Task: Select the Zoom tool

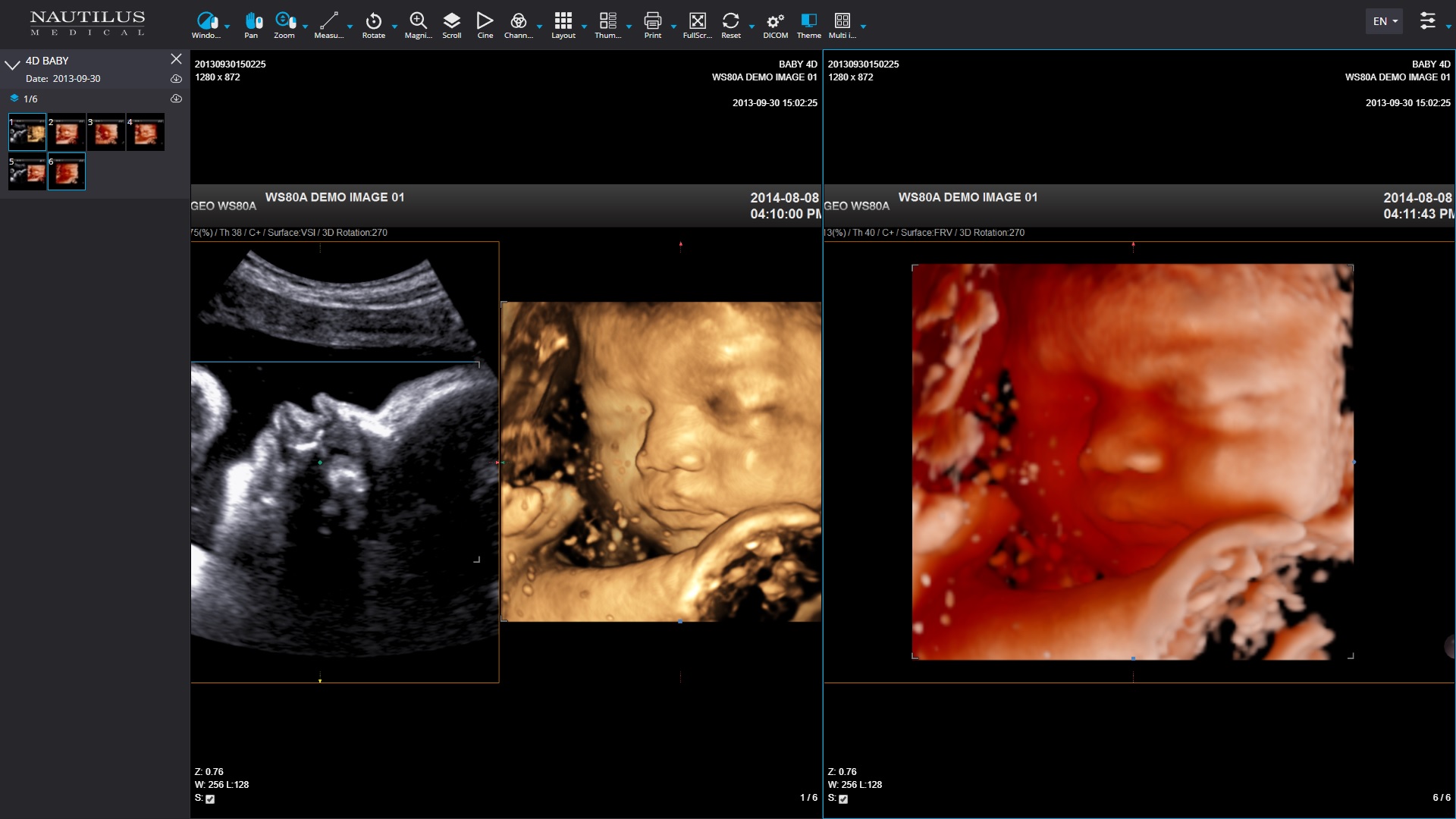Action: point(284,24)
